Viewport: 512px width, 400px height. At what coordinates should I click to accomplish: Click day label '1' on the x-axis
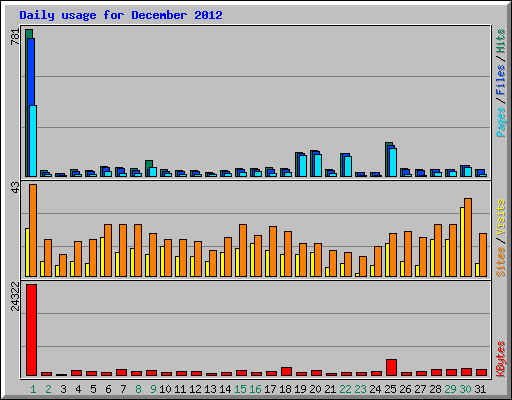click(x=33, y=389)
